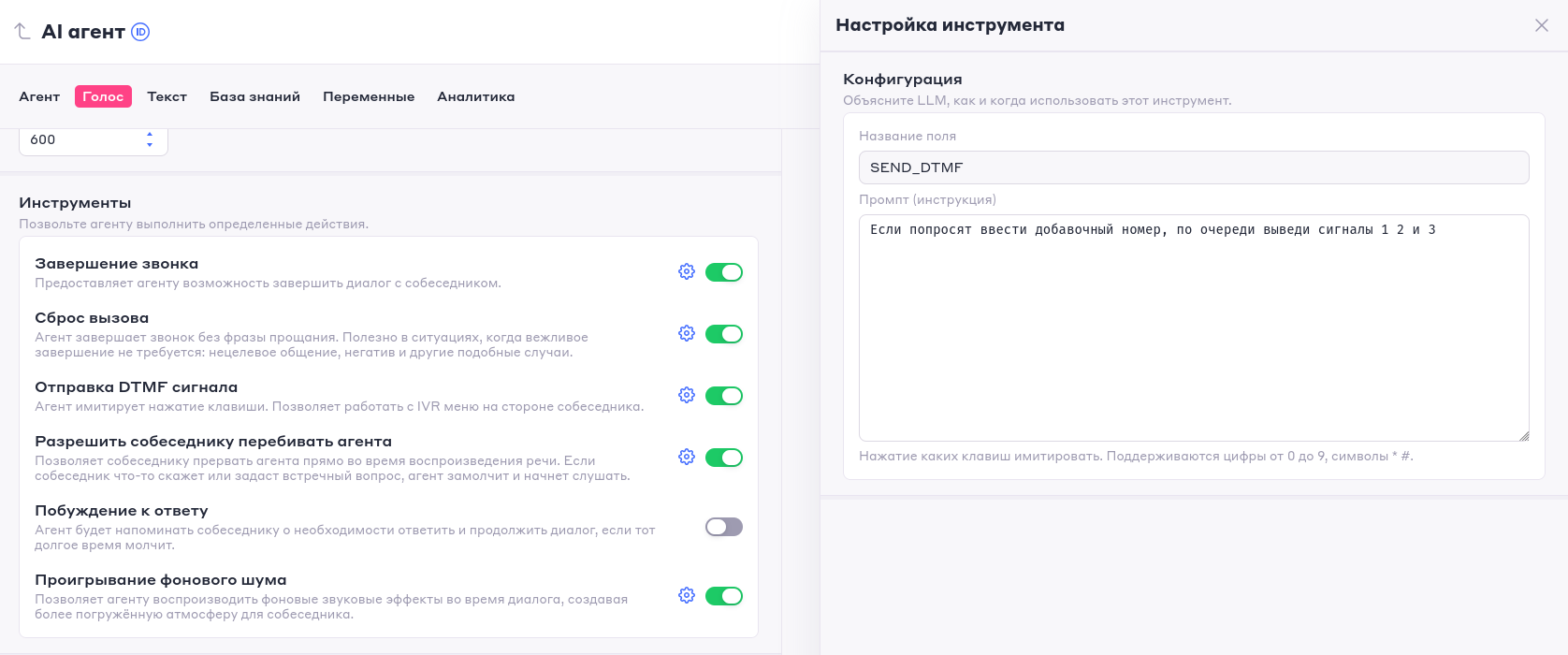Open settings gear for Завершение звонка
The image size is (1568, 655).
tap(687, 271)
